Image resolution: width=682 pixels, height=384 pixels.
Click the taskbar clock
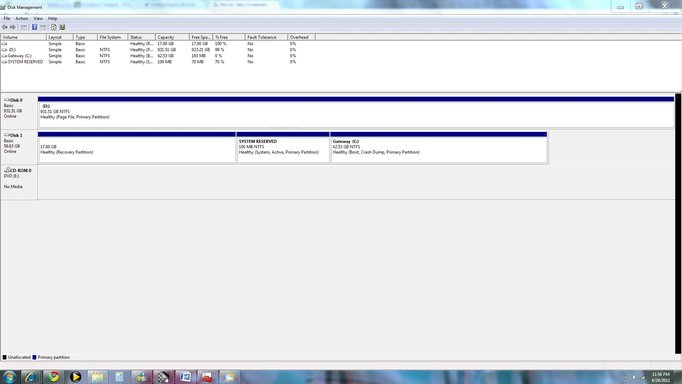click(x=660, y=377)
